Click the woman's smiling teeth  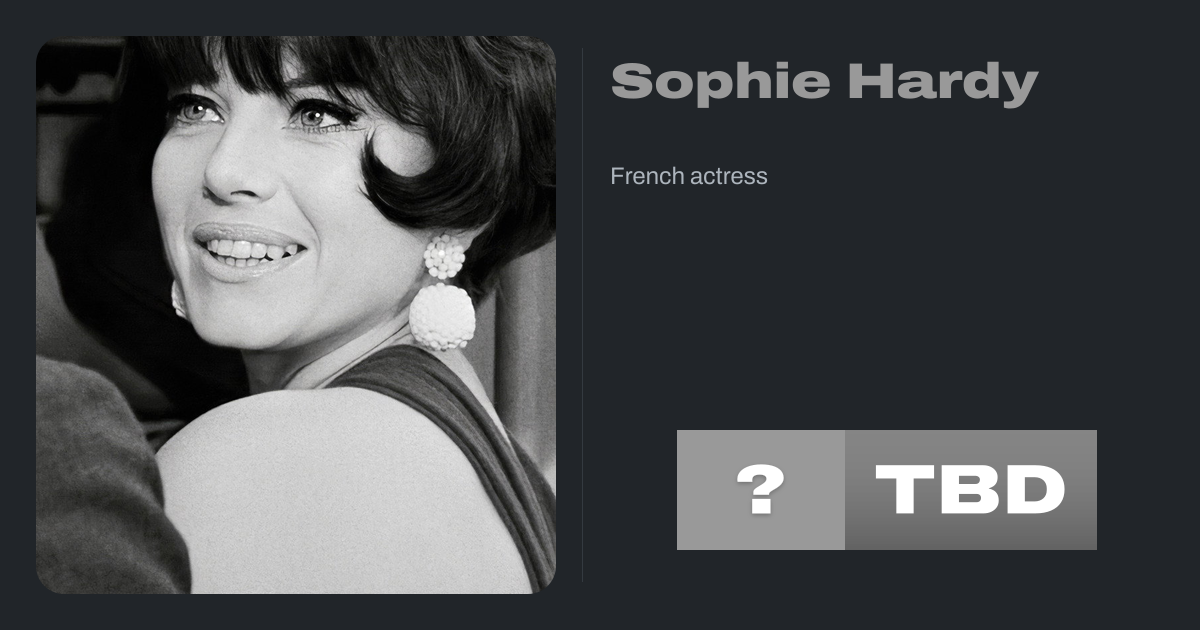250,249
